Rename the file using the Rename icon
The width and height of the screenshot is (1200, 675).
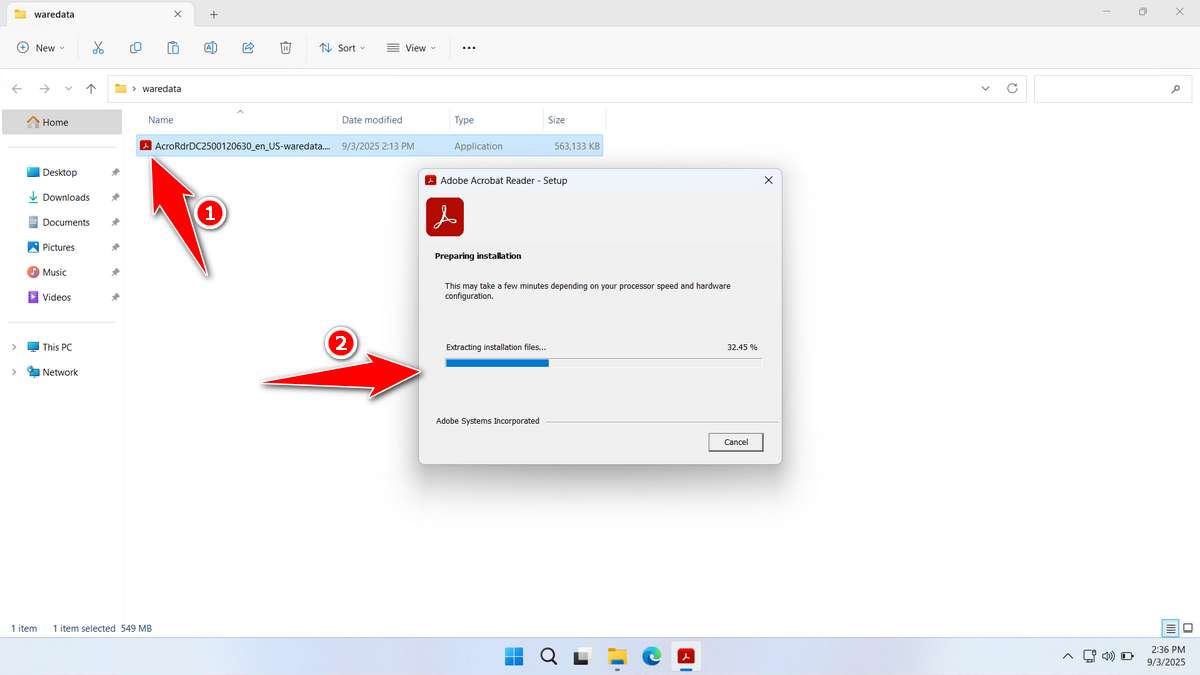pyautogui.click(x=210, y=47)
